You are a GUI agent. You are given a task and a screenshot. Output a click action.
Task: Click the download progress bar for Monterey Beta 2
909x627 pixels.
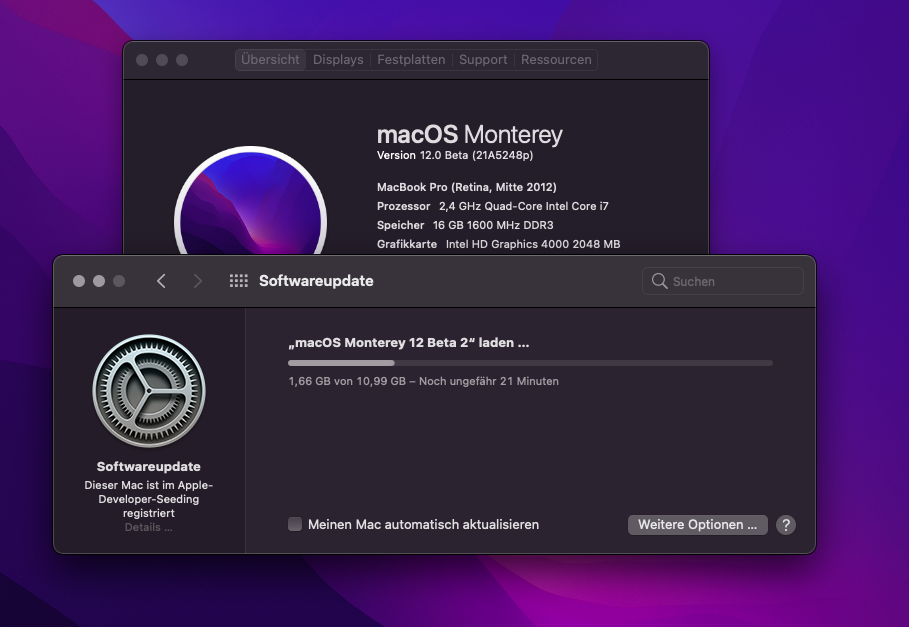click(x=530, y=363)
